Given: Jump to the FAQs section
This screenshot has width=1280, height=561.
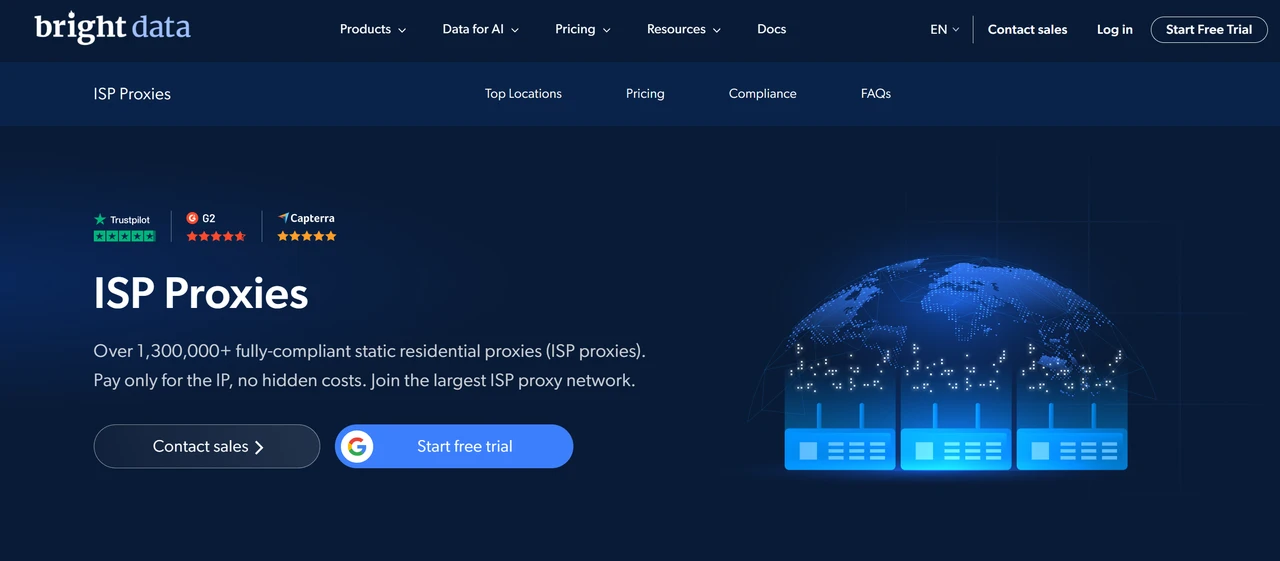Looking at the screenshot, I should (x=876, y=93).
